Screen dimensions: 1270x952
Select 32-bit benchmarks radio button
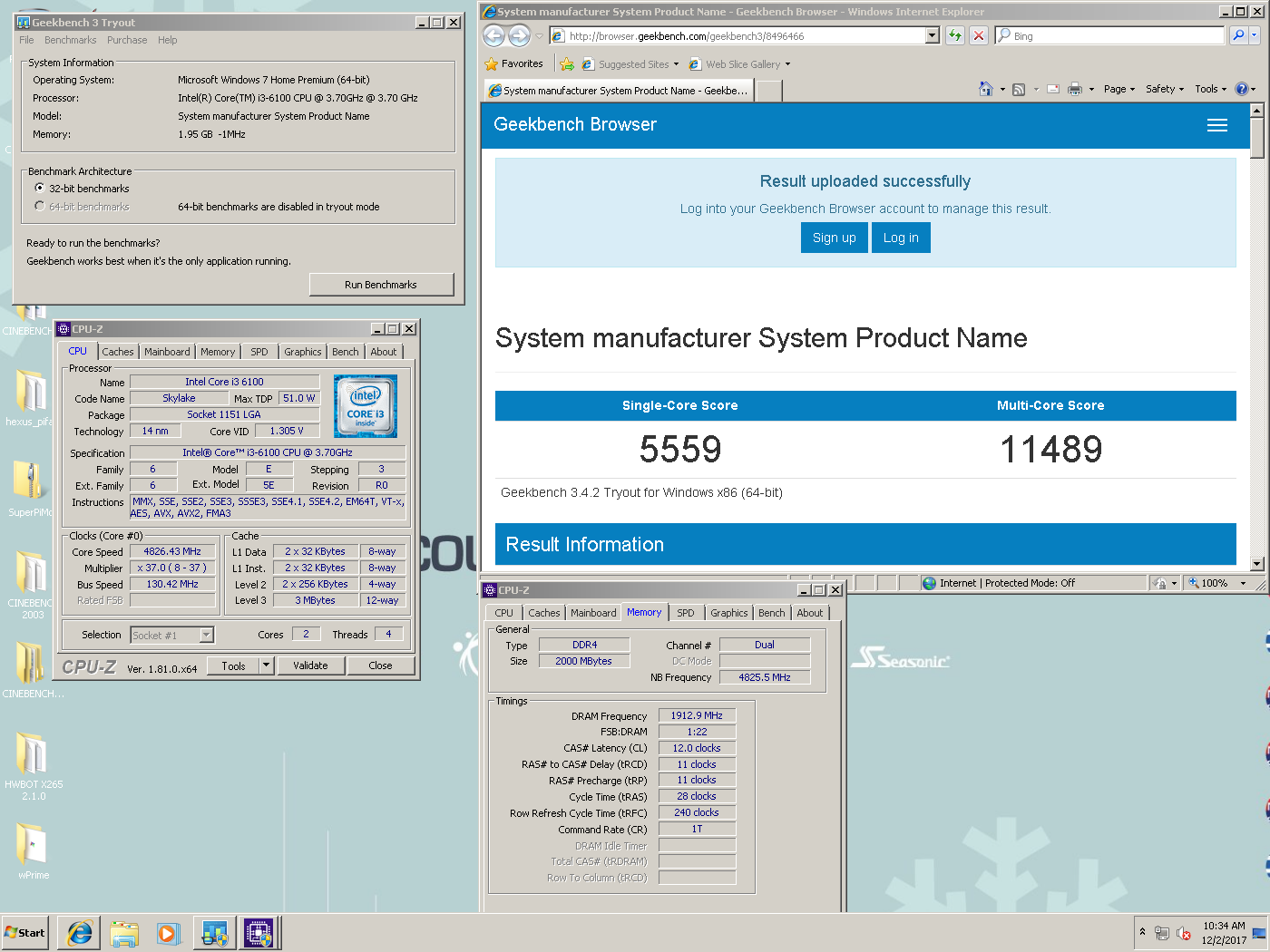(x=40, y=188)
